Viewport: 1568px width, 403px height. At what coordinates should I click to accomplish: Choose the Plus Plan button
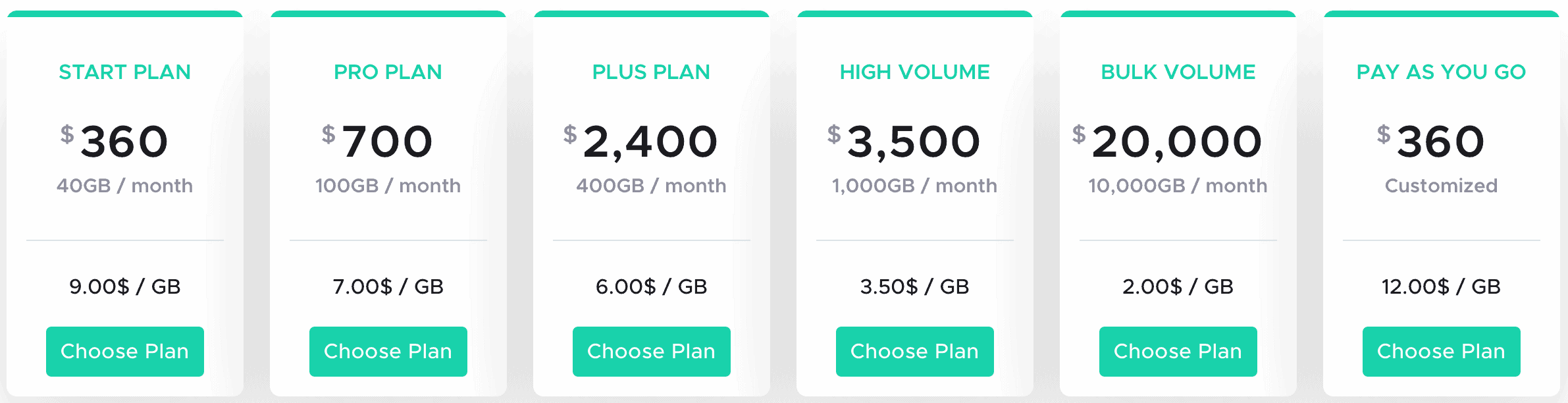click(652, 352)
